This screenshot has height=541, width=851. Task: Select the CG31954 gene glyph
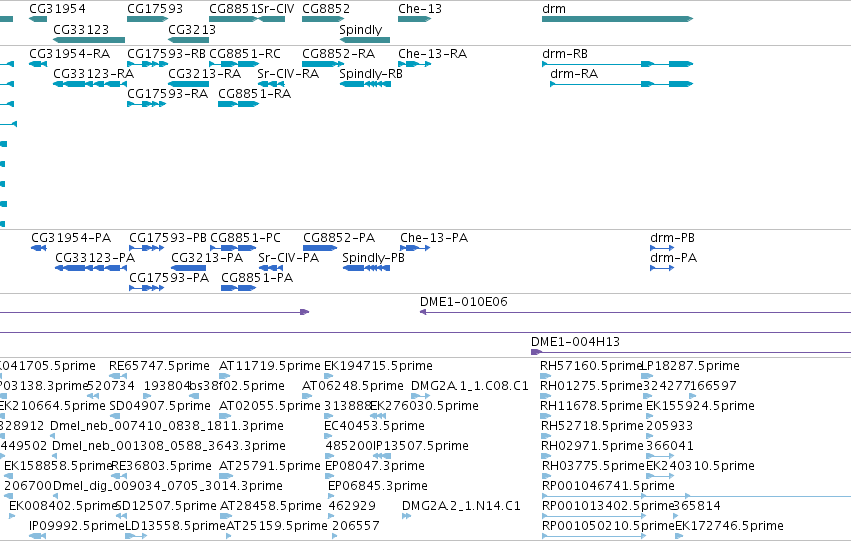tap(38, 19)
